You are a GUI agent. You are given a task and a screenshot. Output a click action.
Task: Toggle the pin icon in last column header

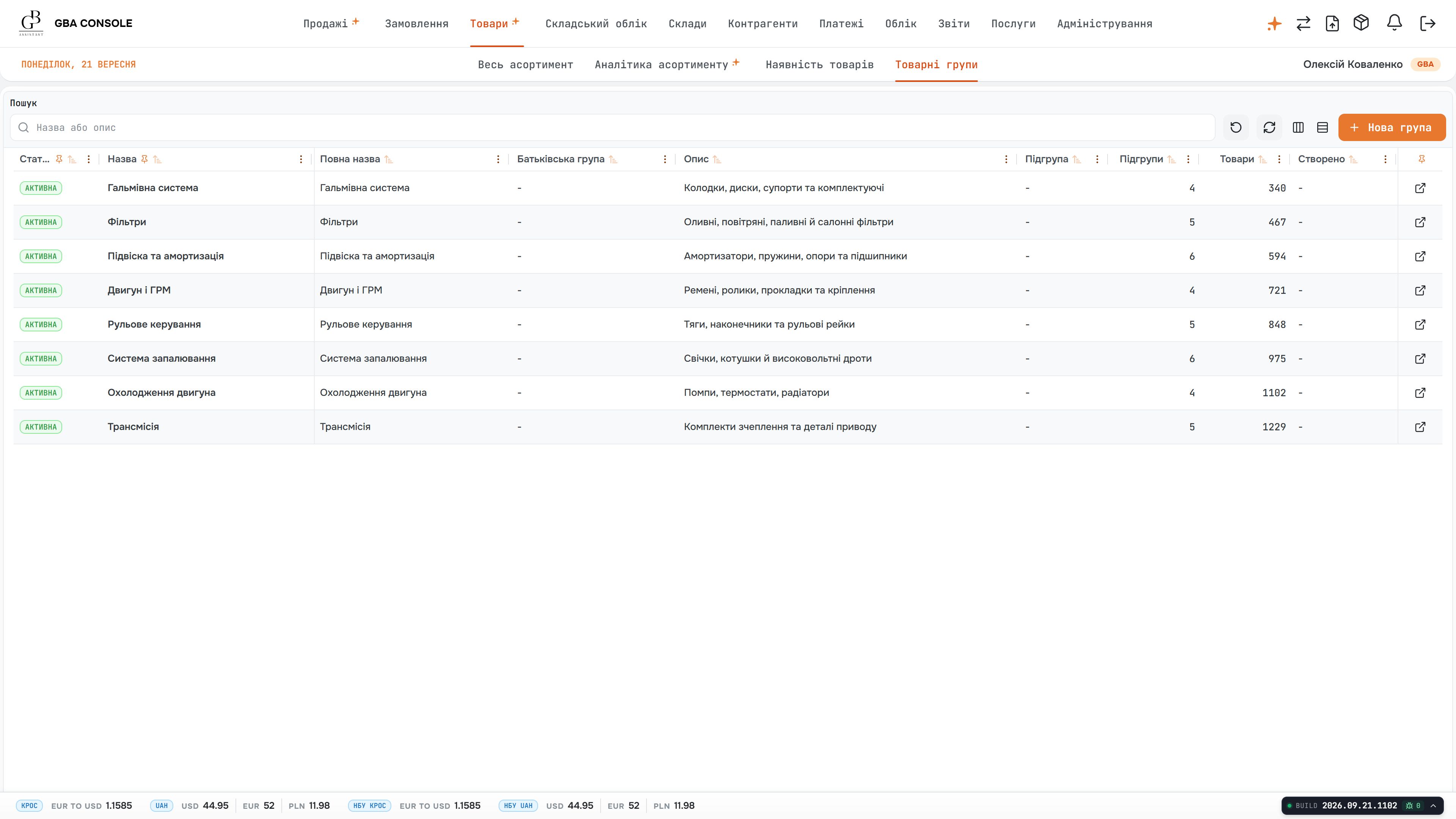[1421, 159]
